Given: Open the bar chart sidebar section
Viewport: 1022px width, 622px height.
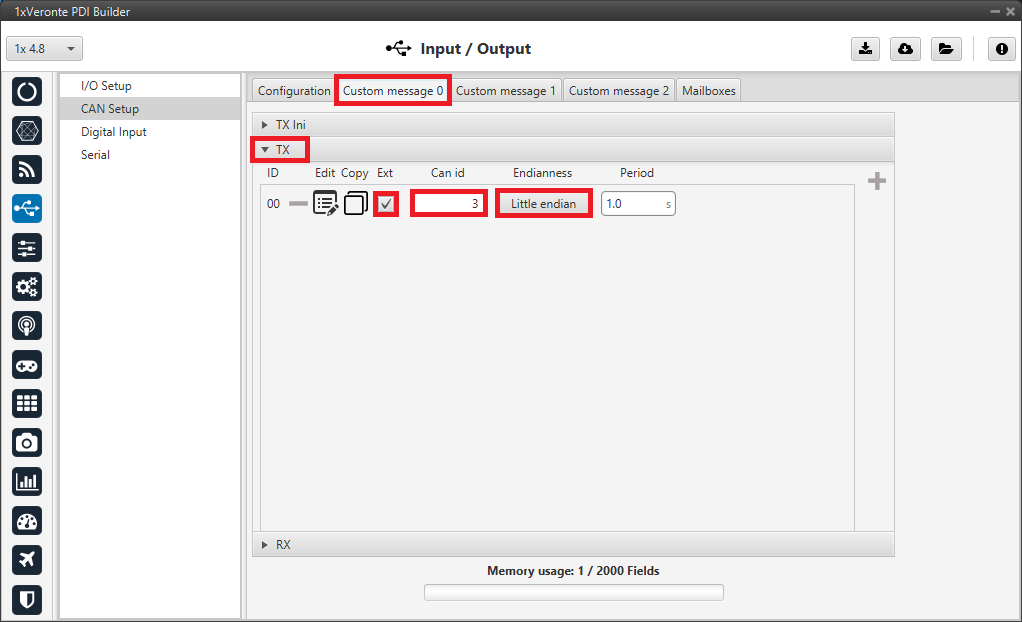Looking at the screenshot, I should pyautogui.click(x=27, y=481).
